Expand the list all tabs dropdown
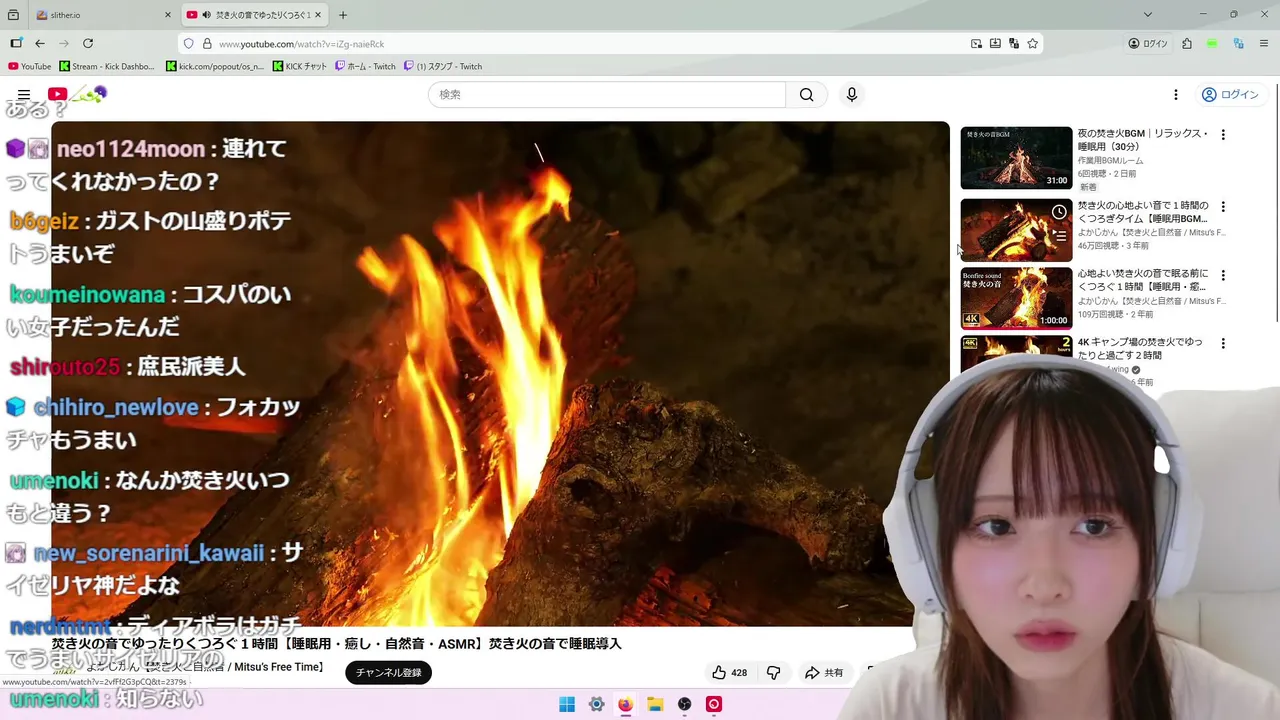 point(1148,15)
